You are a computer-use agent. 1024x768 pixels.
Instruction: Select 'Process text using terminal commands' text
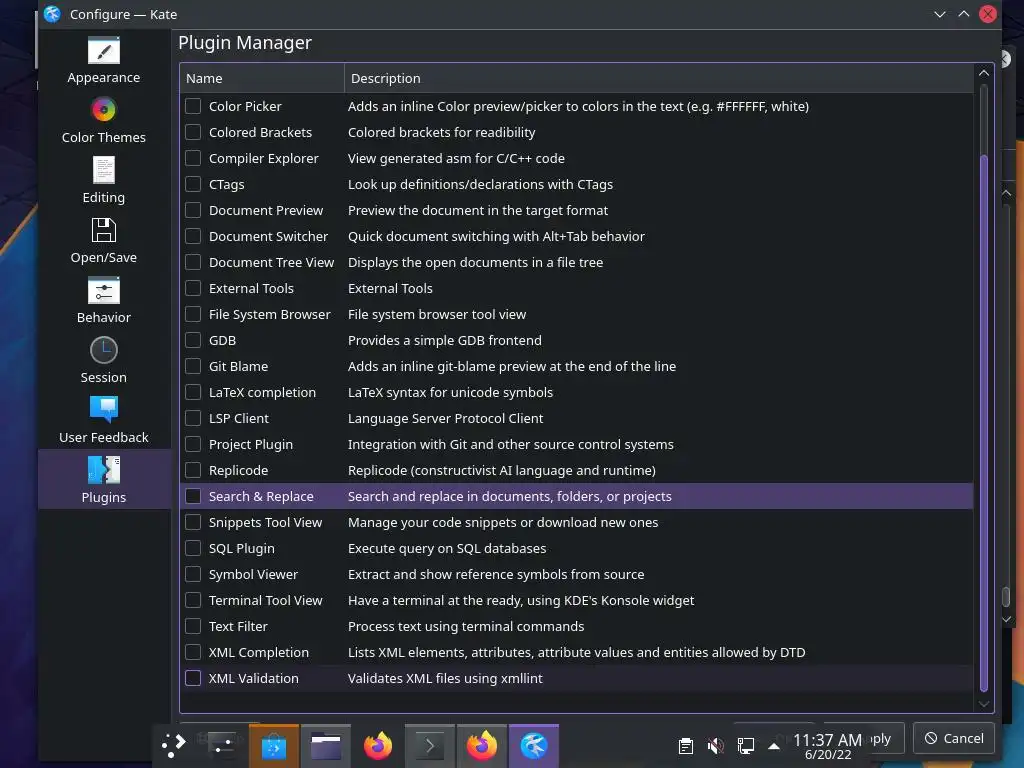tap(466, 626)
